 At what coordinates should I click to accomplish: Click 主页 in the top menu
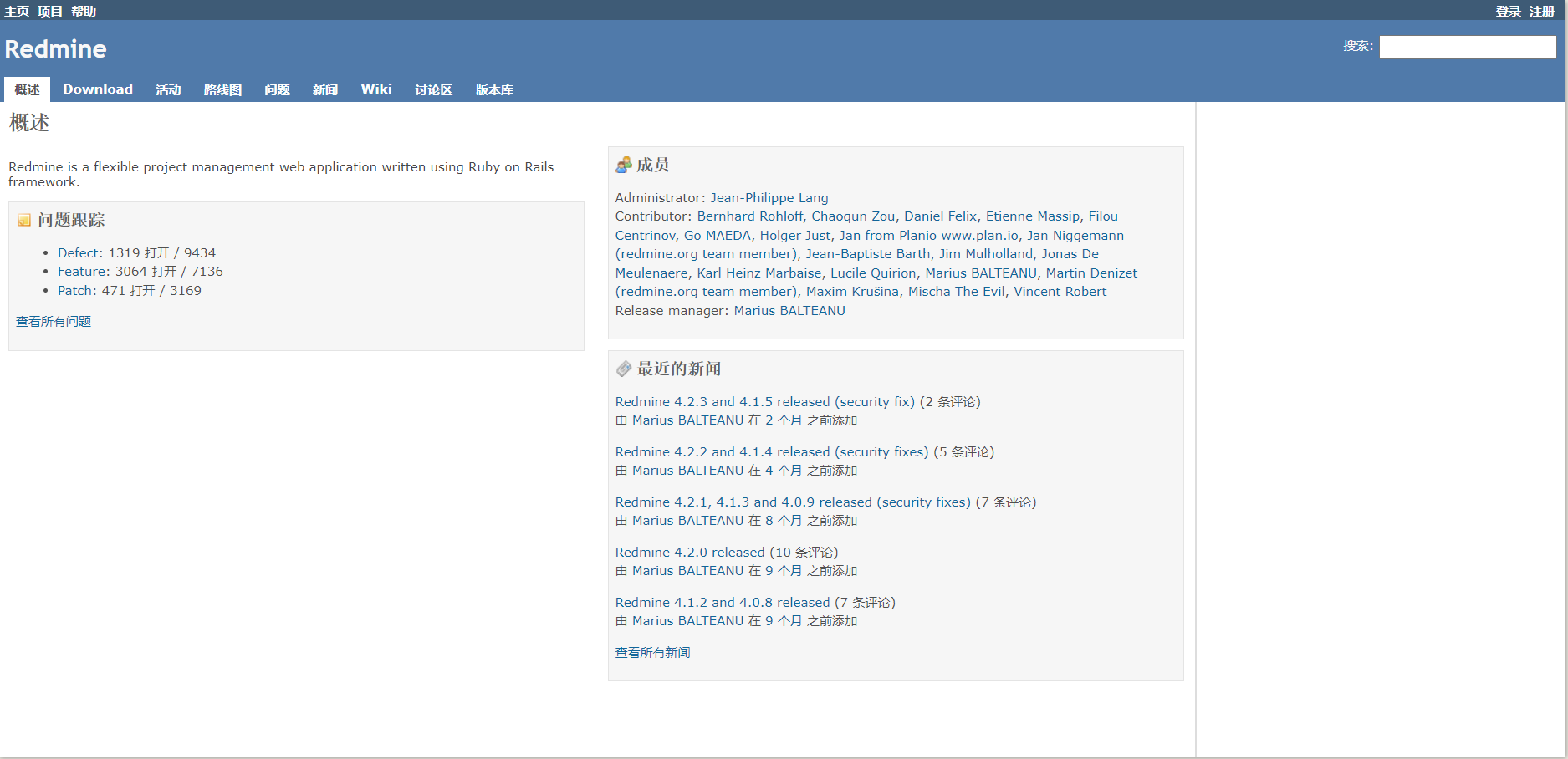pyautogui.click(x=17, y=11)
